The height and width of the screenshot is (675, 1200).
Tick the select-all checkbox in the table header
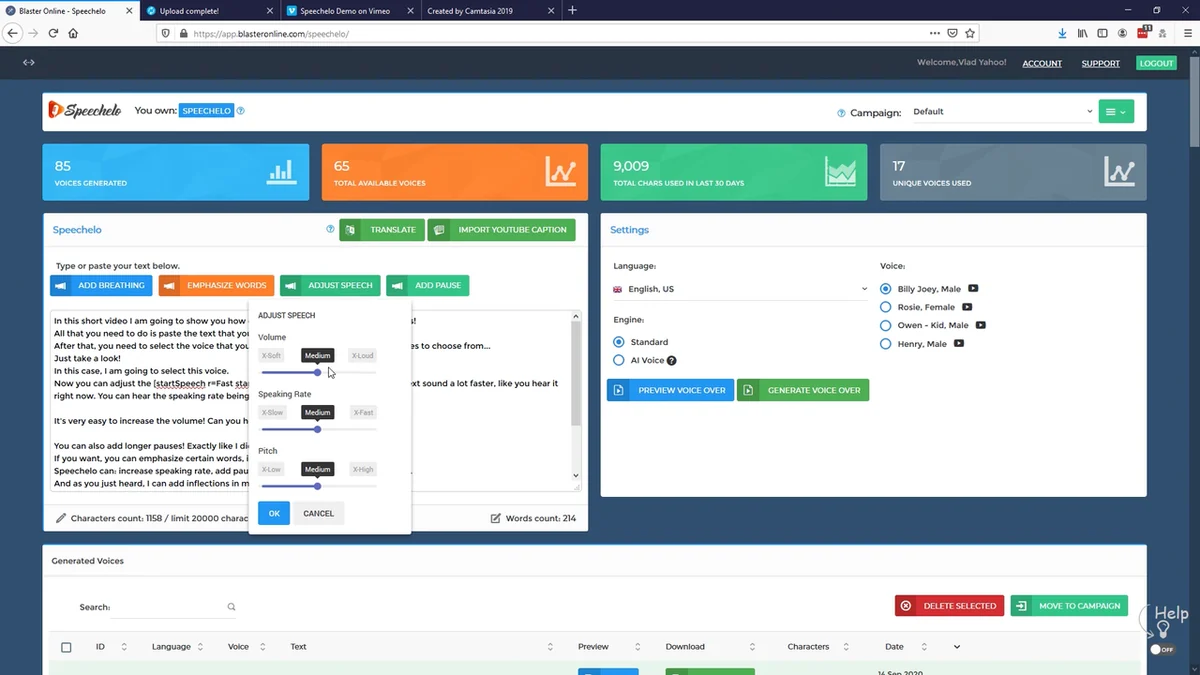(66, 647)
